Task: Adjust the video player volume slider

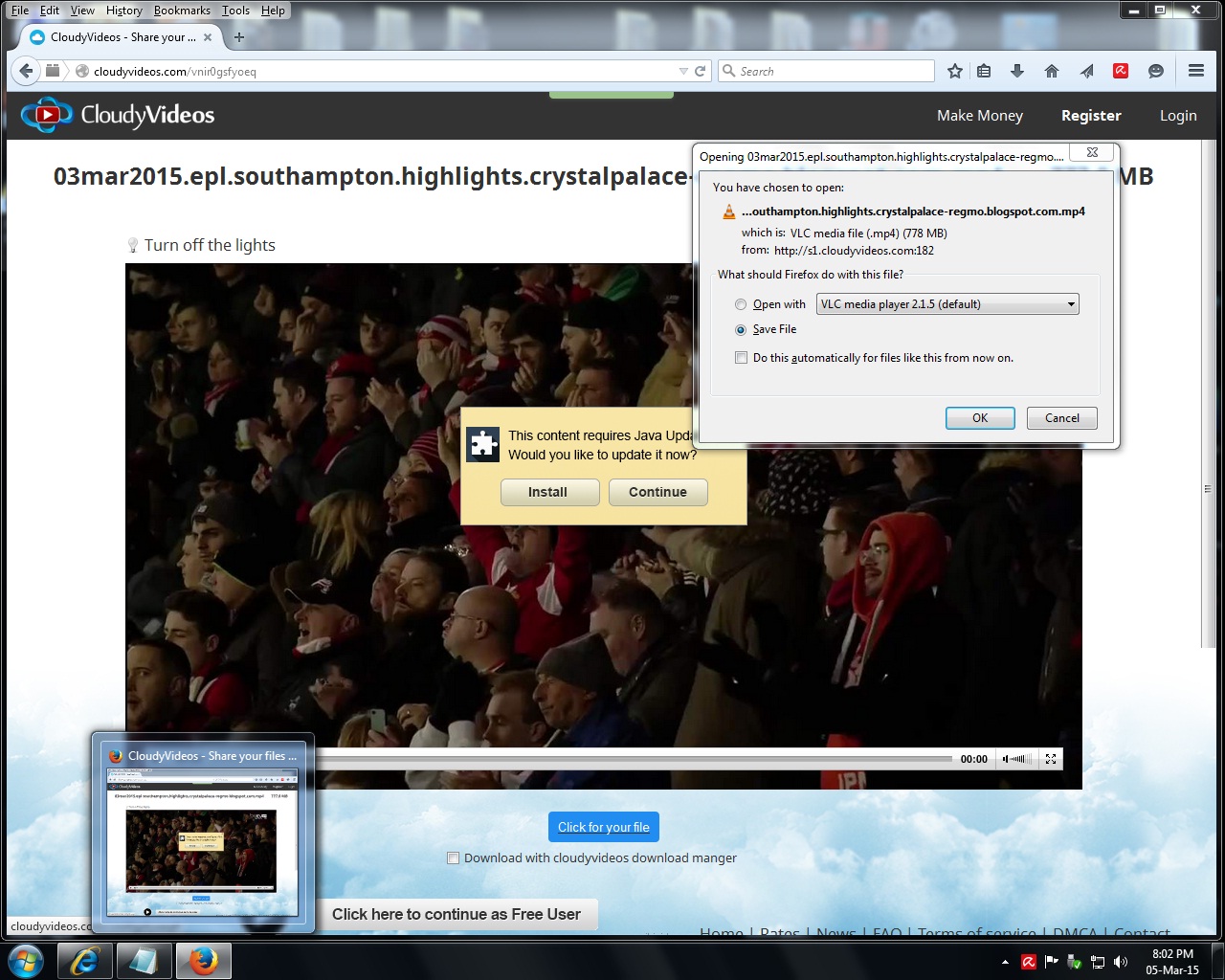Action: (1016, 759)
